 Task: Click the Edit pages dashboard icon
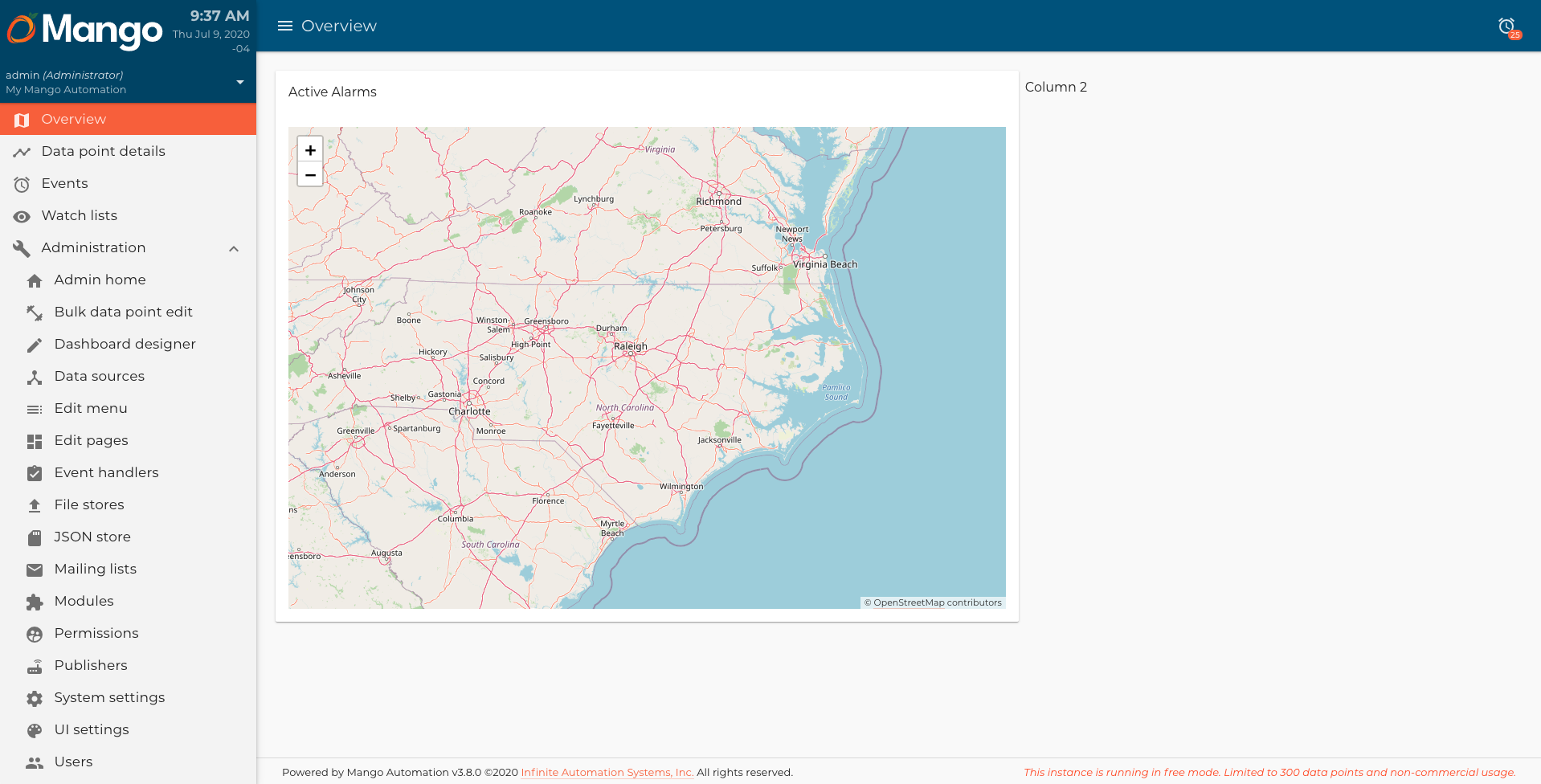tap(35, 441)
